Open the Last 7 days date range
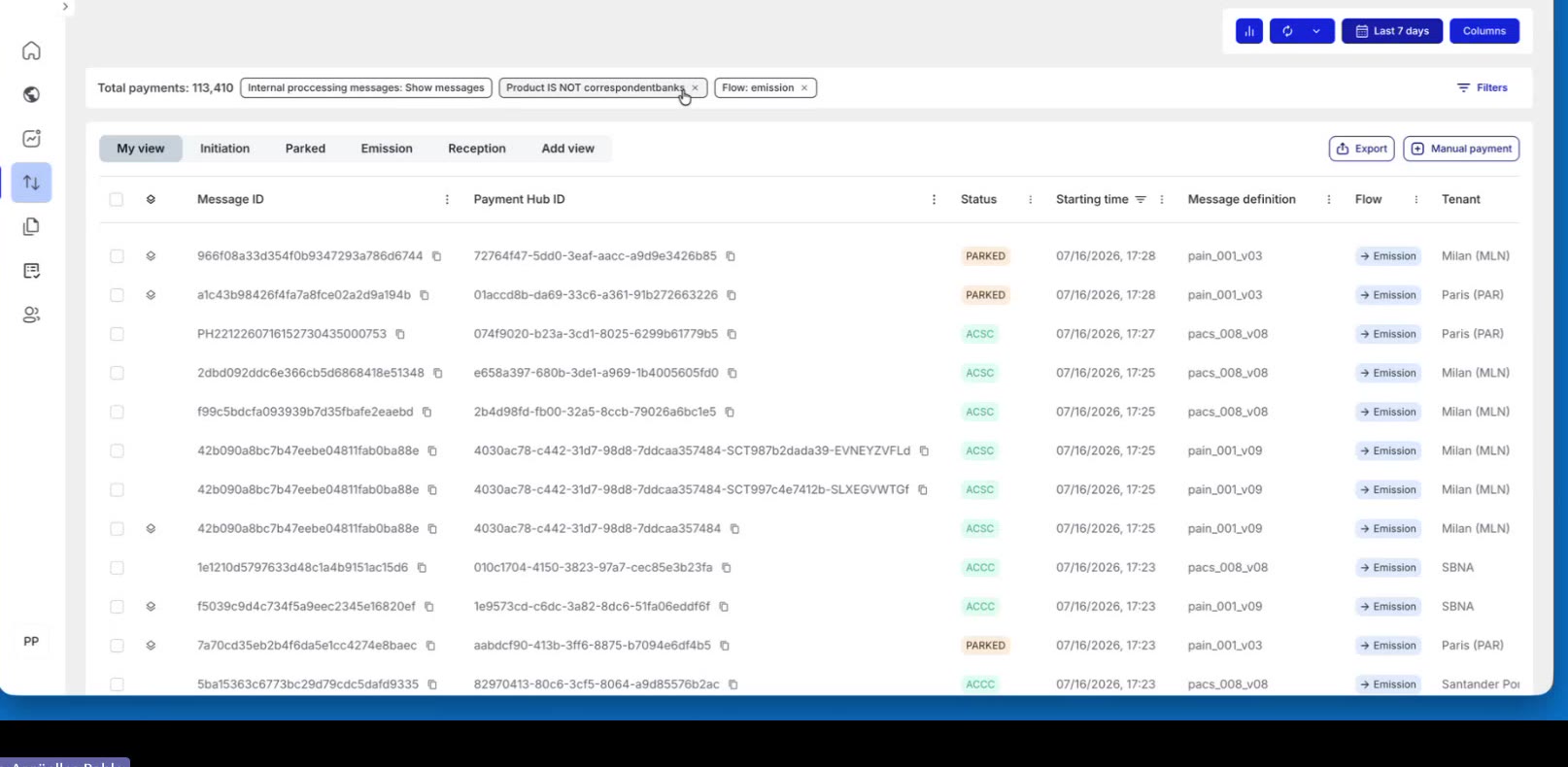Image resolution: width=1568 pixels, height=767 pixels. [x=1392, y=31]
